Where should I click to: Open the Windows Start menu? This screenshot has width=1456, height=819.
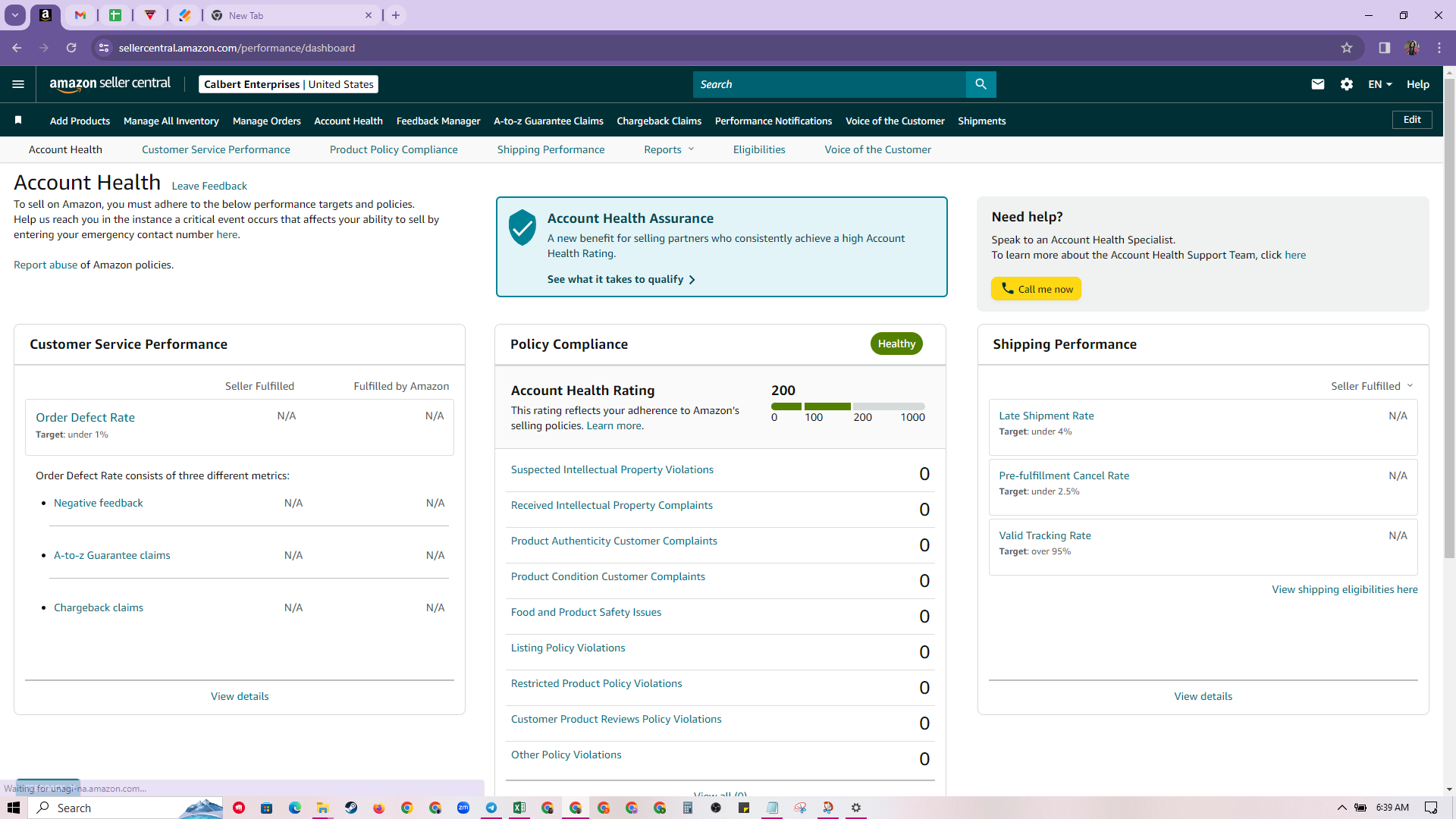click(14, 808)
